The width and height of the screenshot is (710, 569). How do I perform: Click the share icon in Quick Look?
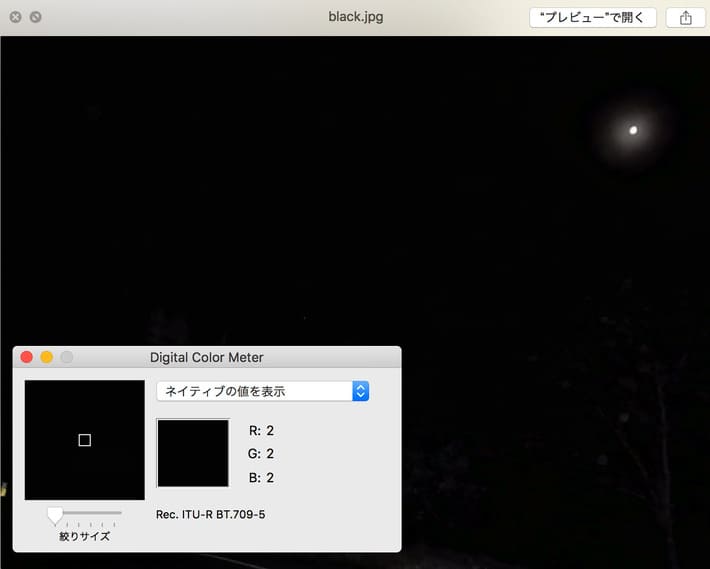pyautogui.click(x=685, y=17)
